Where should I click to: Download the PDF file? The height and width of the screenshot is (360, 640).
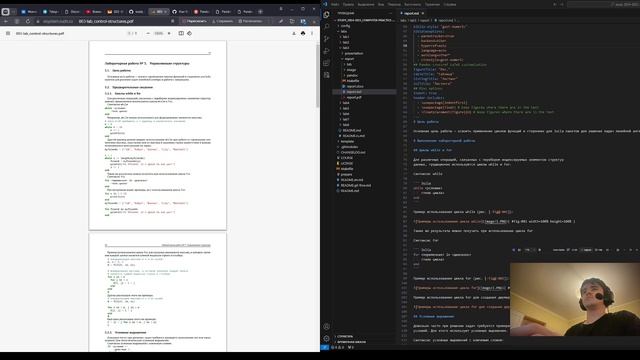click(294, 33)
